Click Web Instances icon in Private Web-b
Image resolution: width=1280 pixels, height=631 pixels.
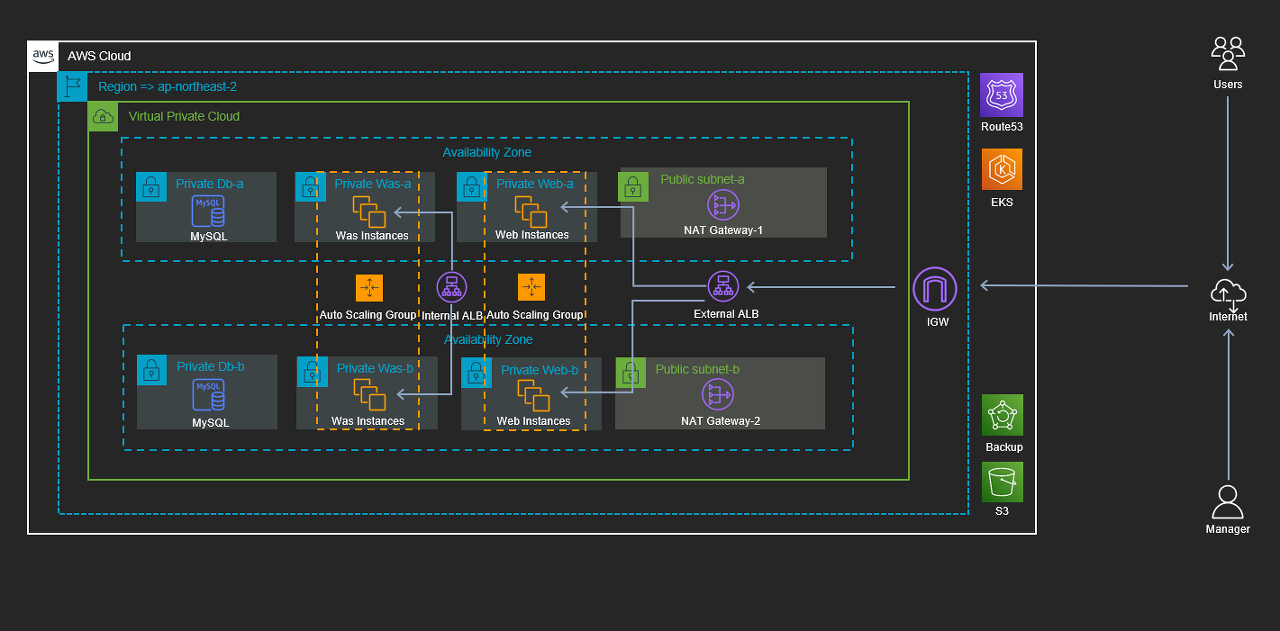[533, 396]
